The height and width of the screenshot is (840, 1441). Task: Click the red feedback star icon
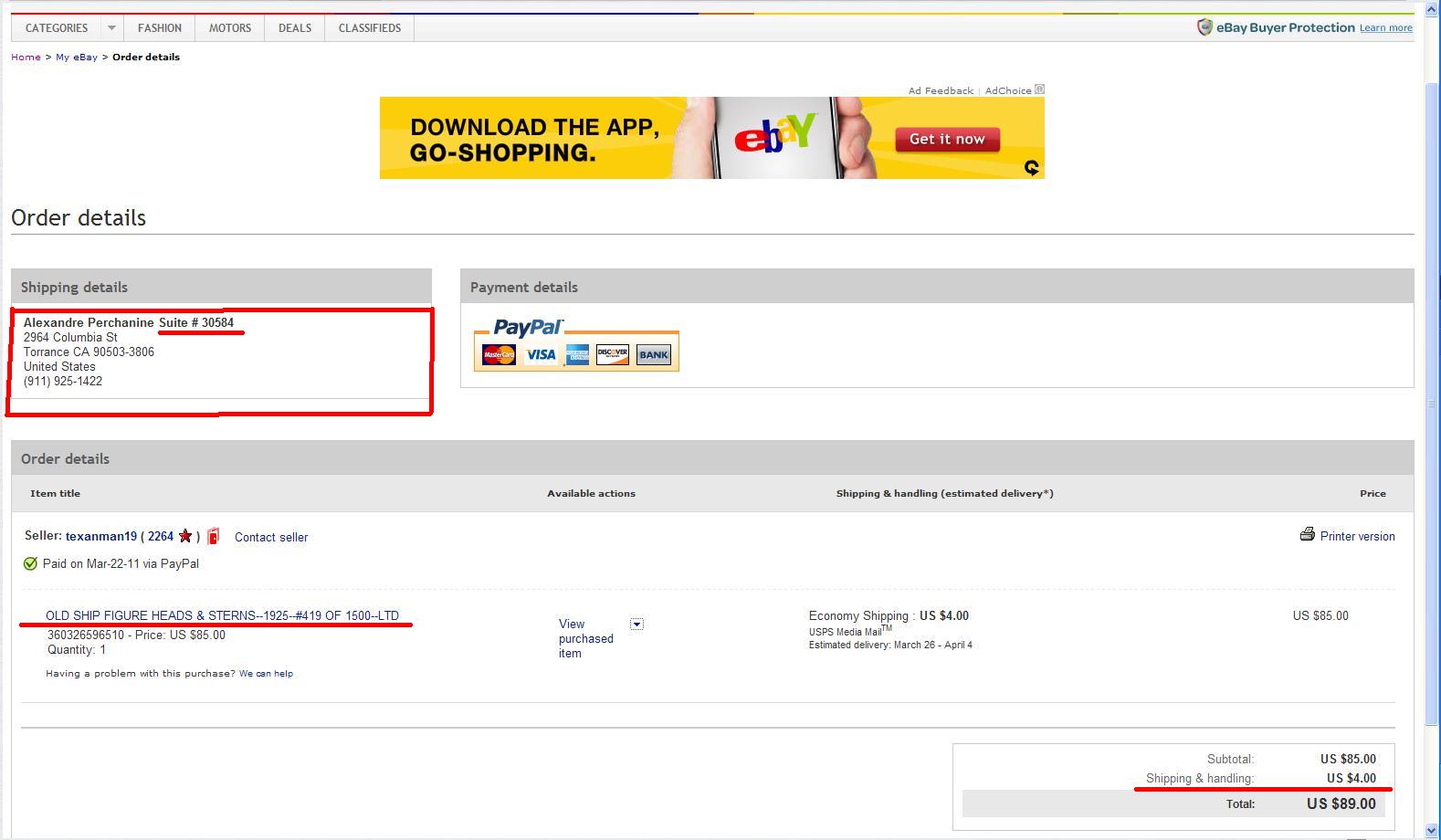185,536
